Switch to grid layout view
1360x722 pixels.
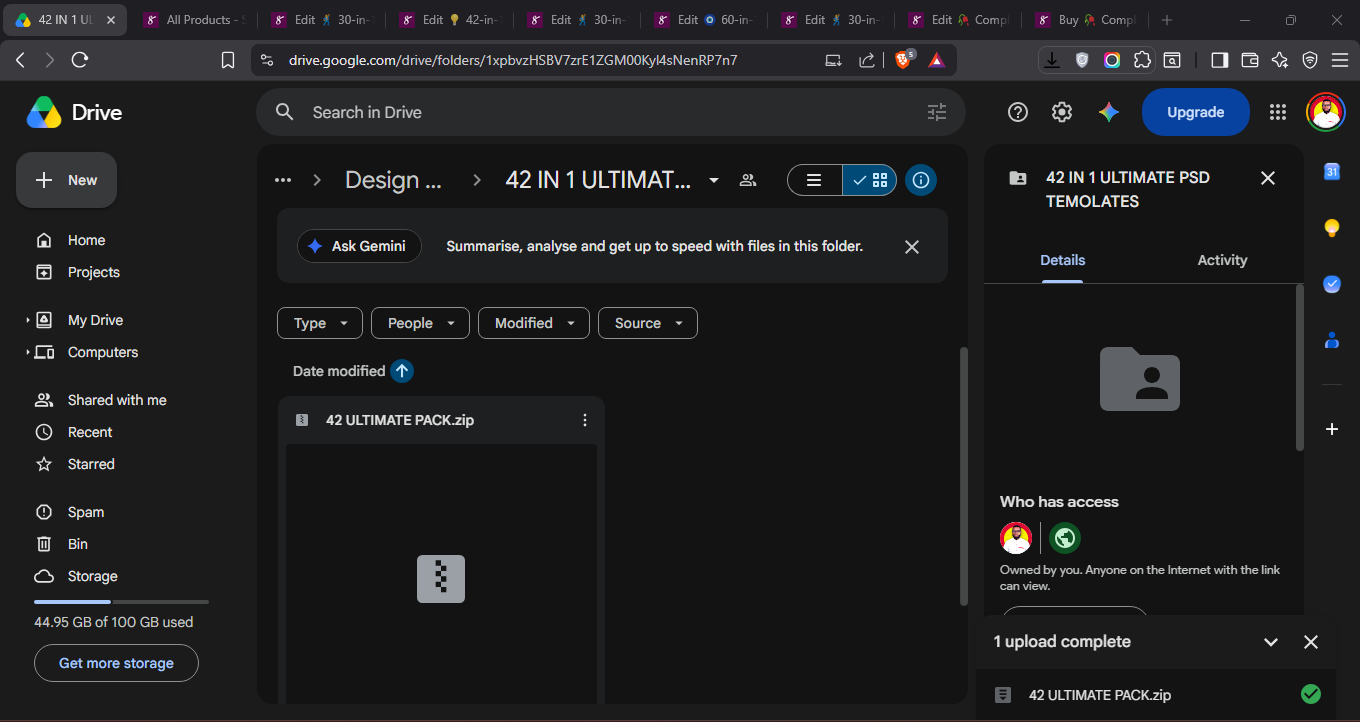(870, 180)
